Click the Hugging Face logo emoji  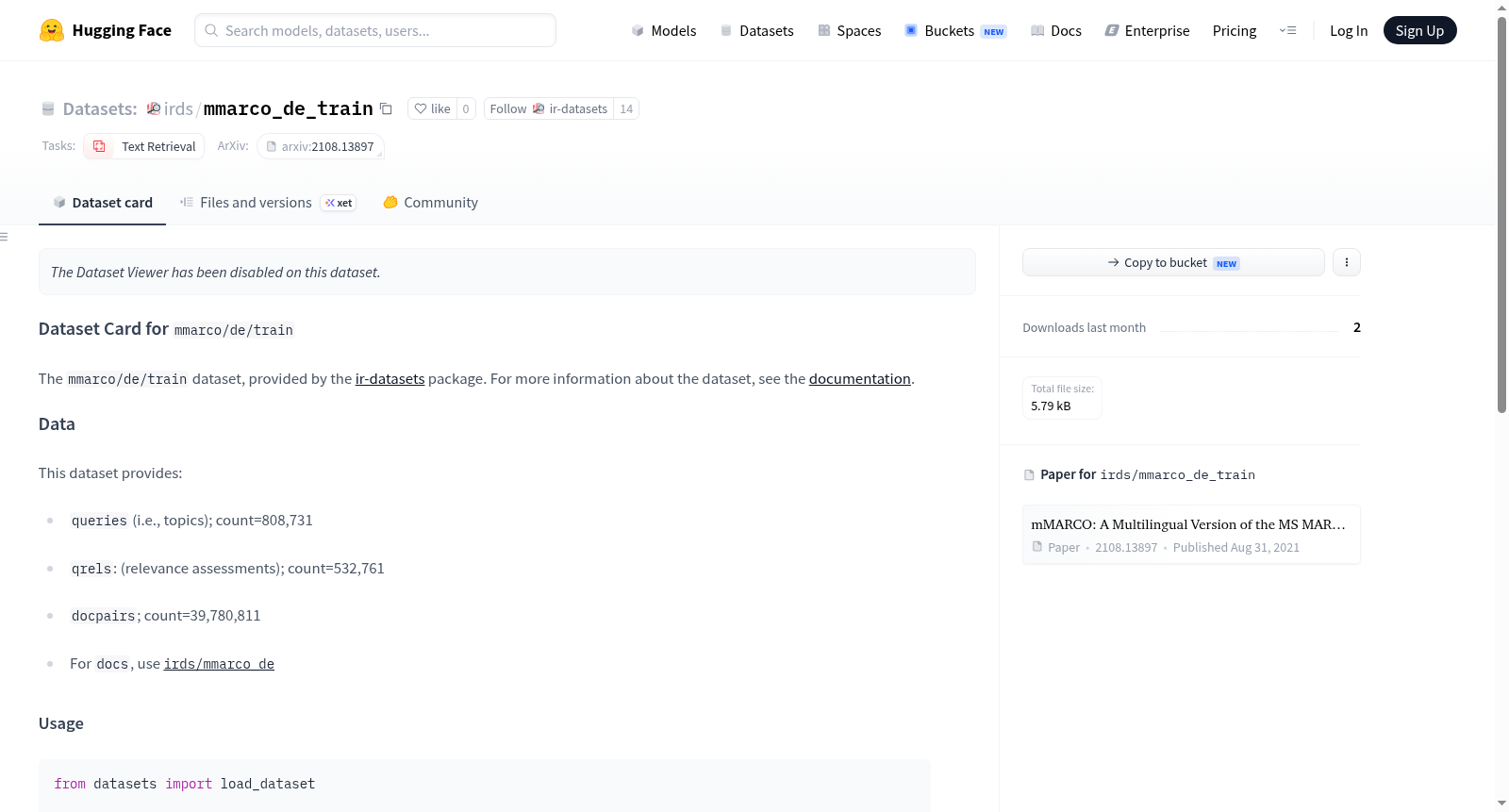pos(52,30)
